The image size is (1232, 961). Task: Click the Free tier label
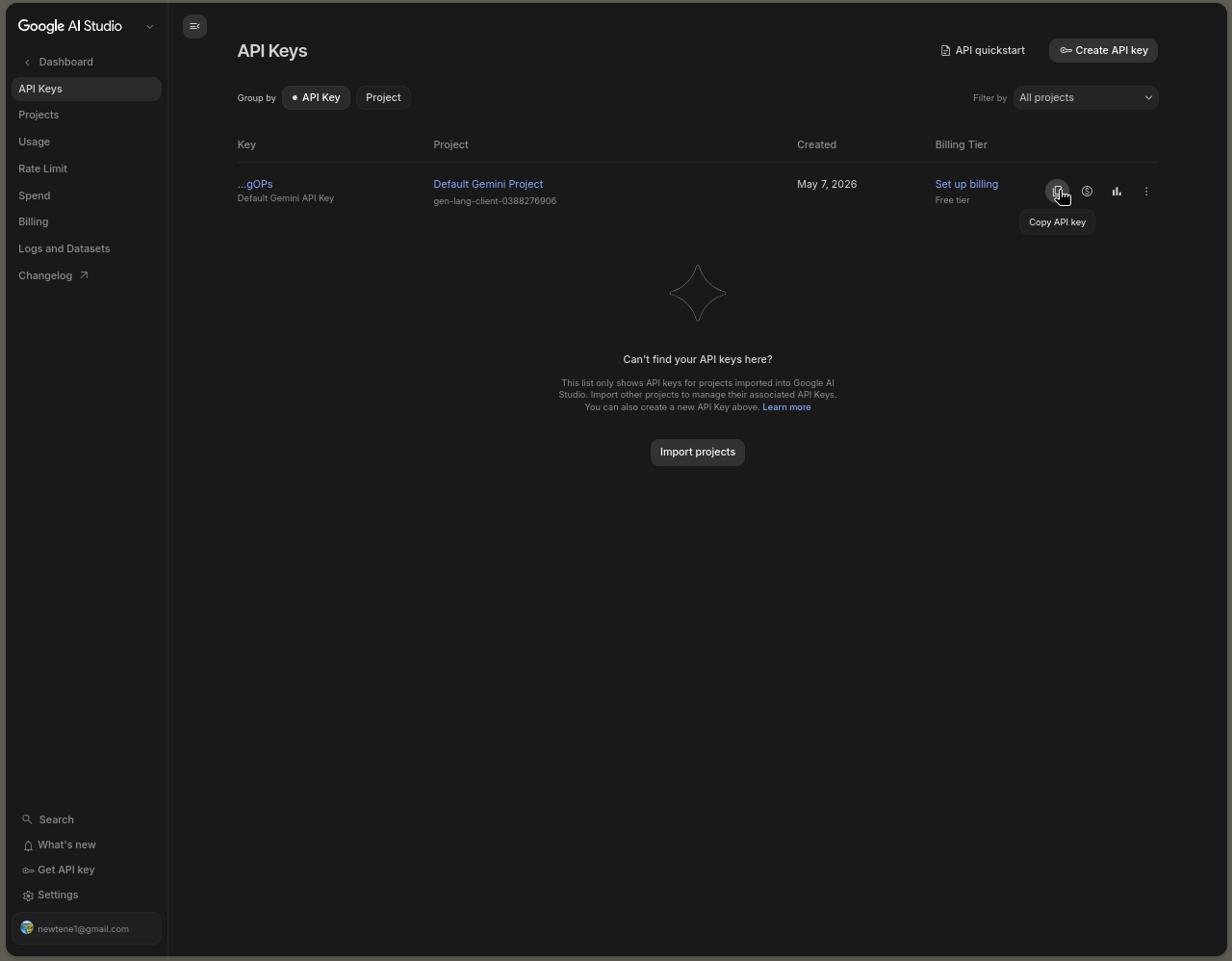(x=952, y=200)
